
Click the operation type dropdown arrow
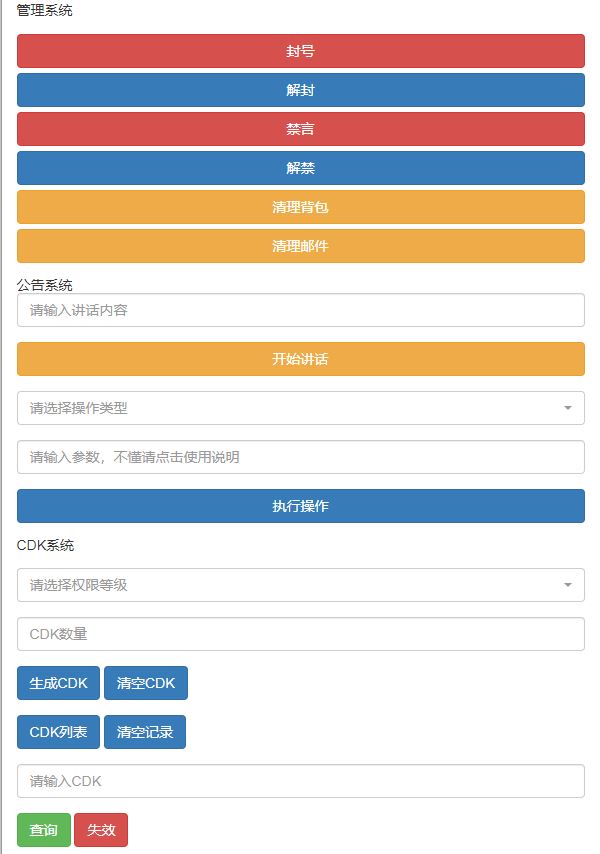coord(568,408)
